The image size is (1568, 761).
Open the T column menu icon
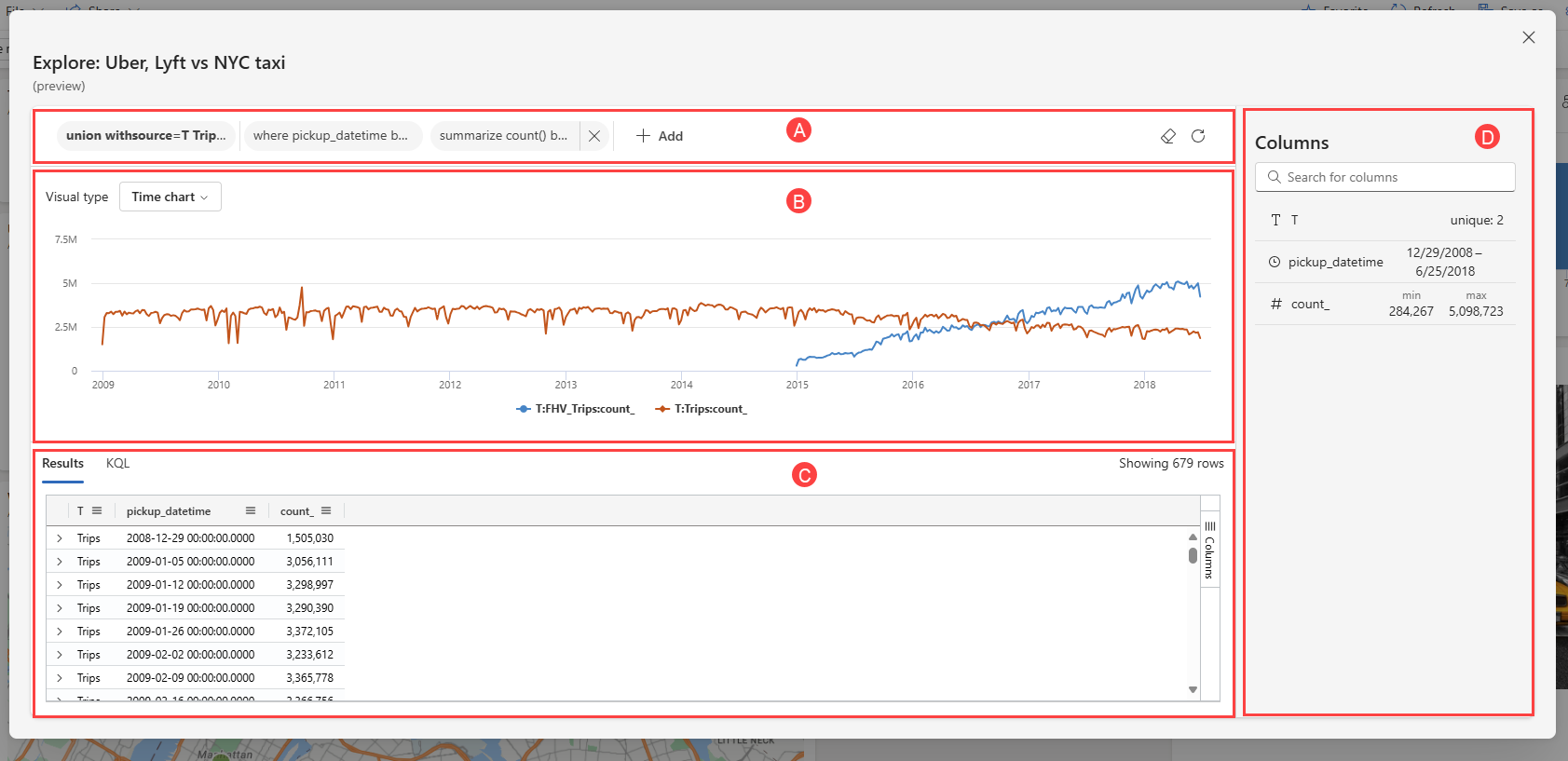point(97,510)
